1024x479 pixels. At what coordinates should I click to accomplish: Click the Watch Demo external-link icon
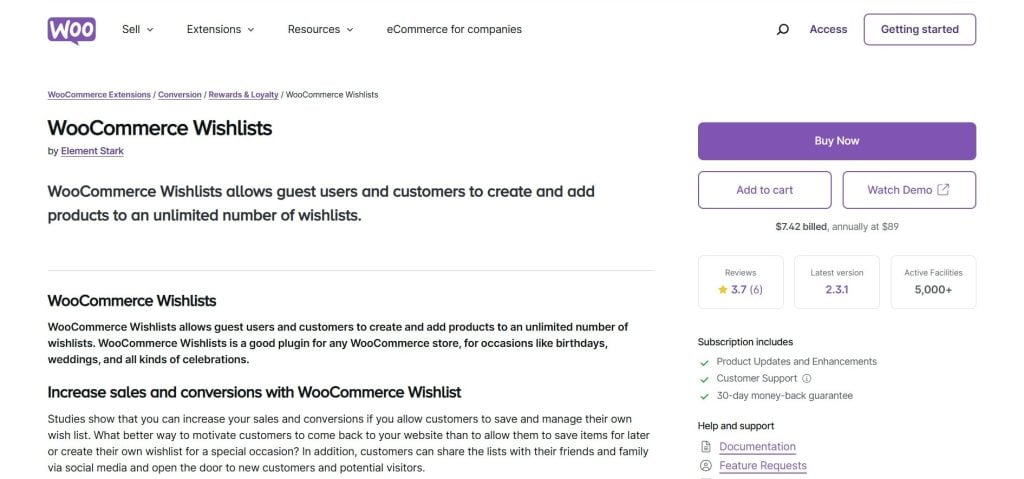tap(942, 190)
